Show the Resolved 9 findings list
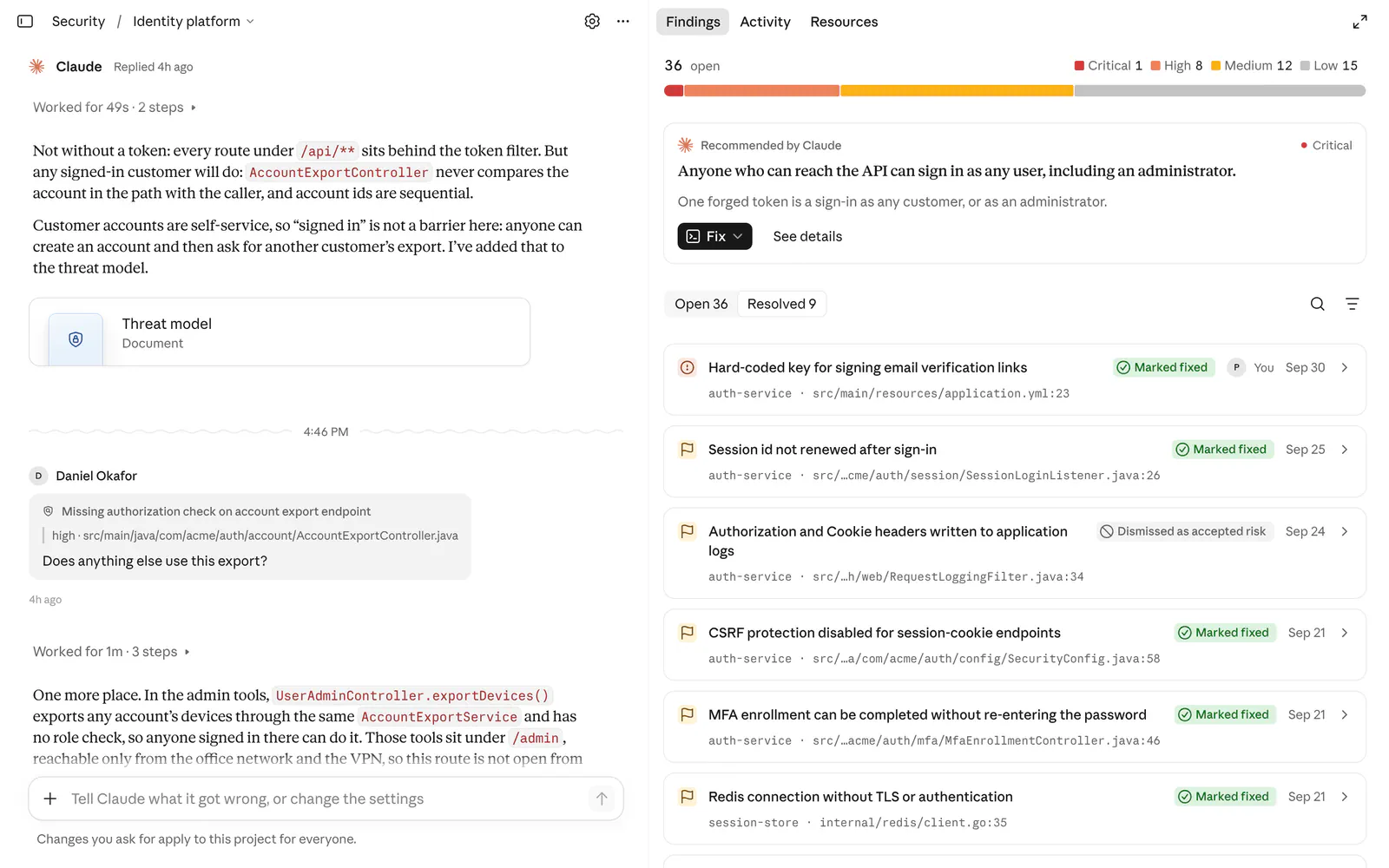The image size is (1389, 868). (781, 304)
